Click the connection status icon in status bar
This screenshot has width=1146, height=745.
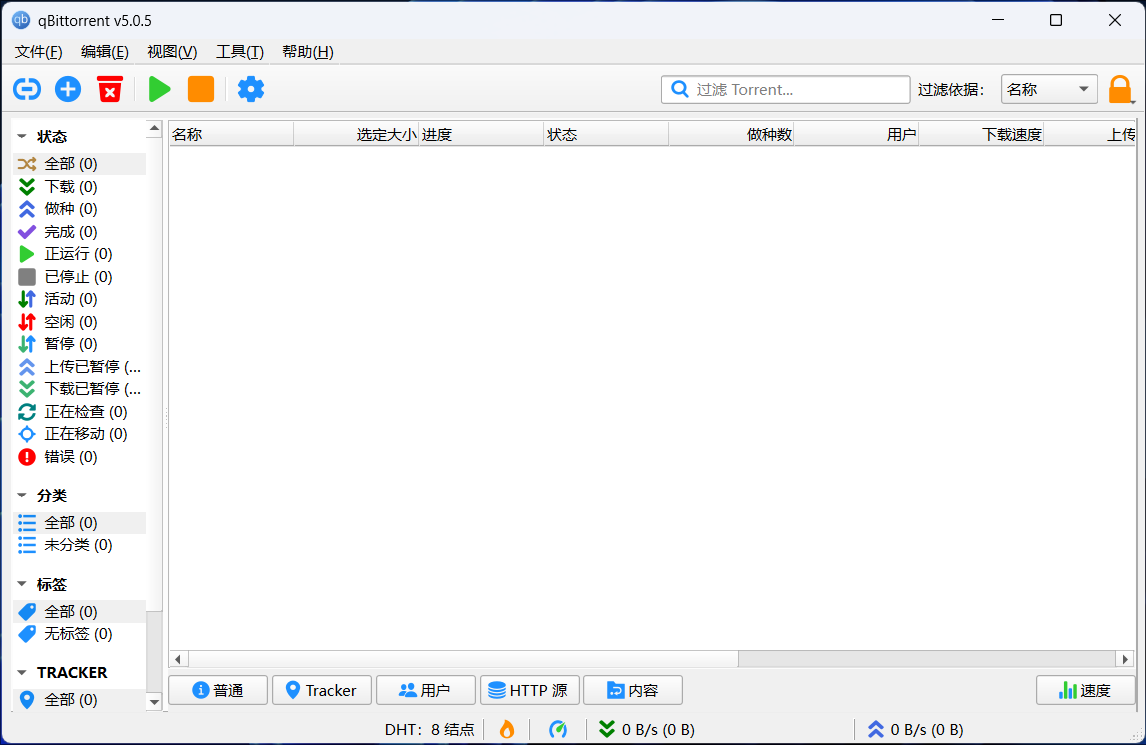pos(558,729)
